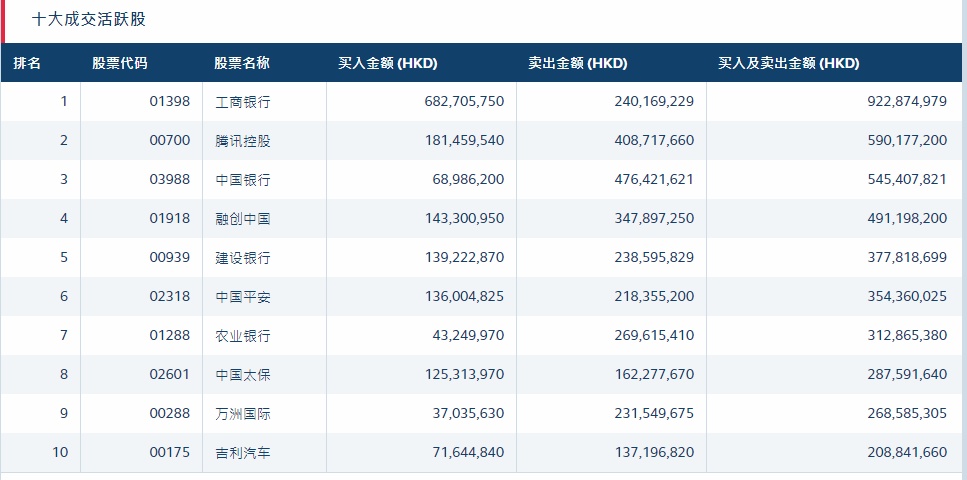Click sell amount 231,549,675

654,413
